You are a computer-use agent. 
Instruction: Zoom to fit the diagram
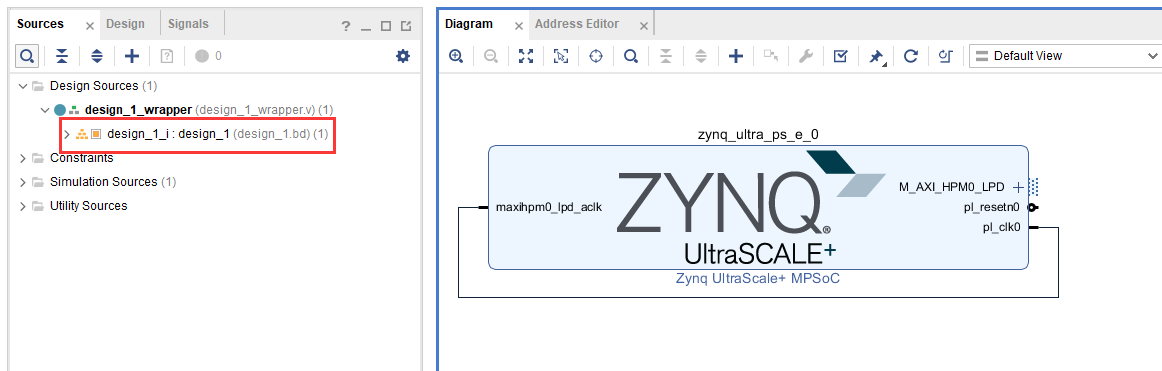coord(526,56)
